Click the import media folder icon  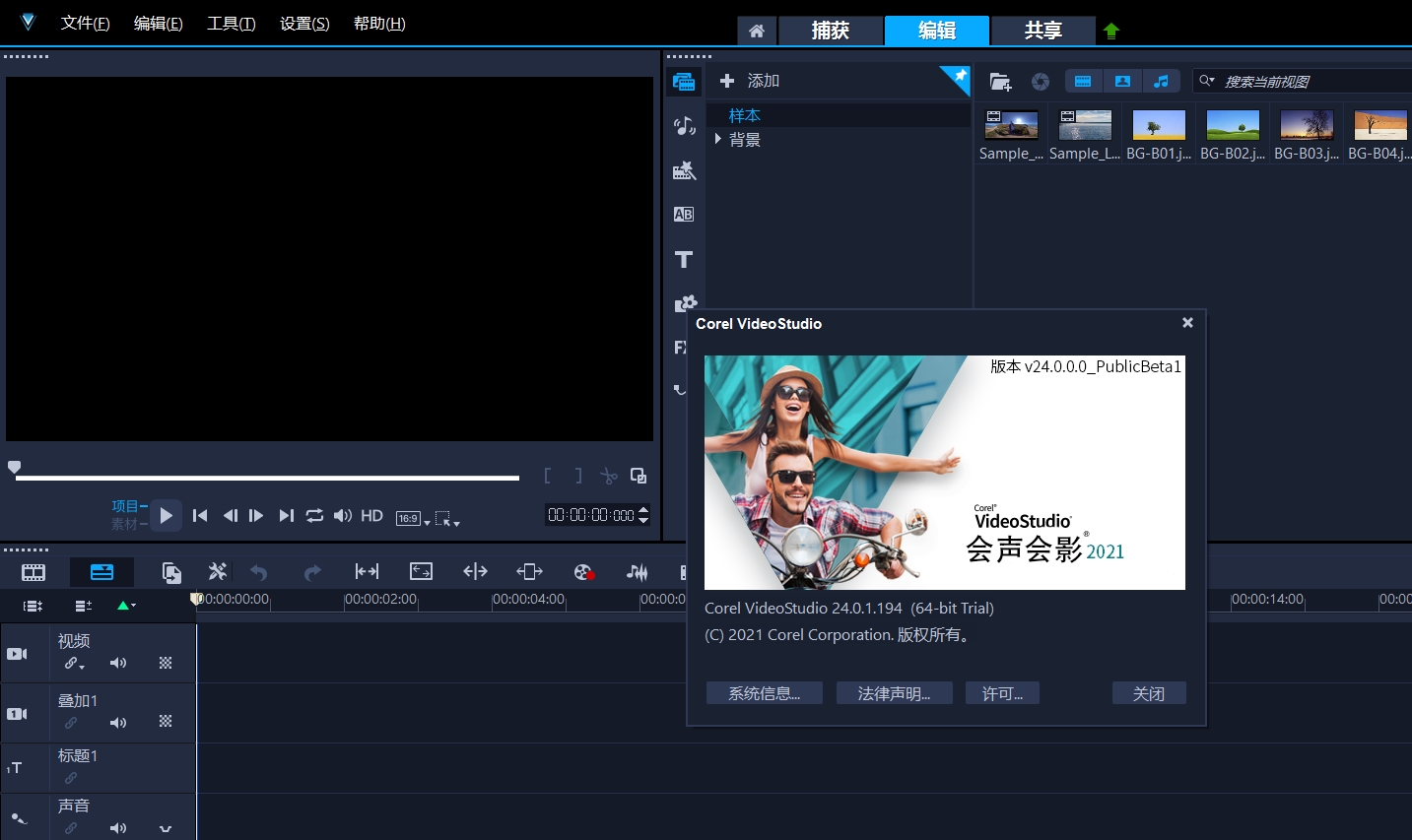point(1000,82)
